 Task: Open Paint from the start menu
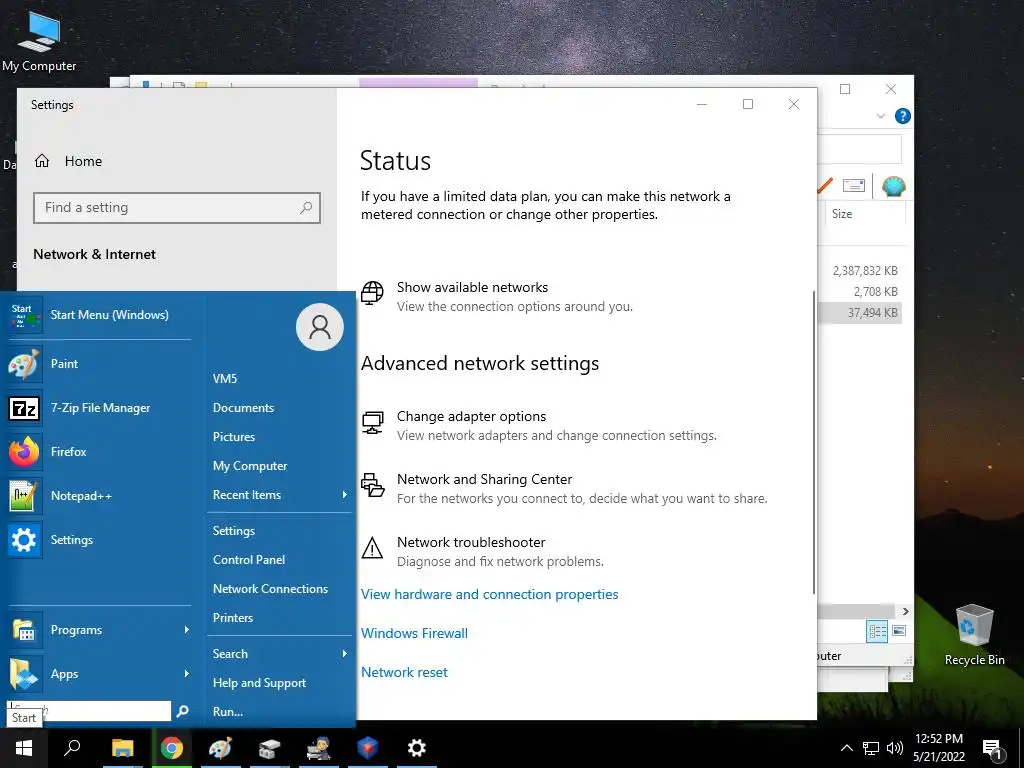coord(98,364)
